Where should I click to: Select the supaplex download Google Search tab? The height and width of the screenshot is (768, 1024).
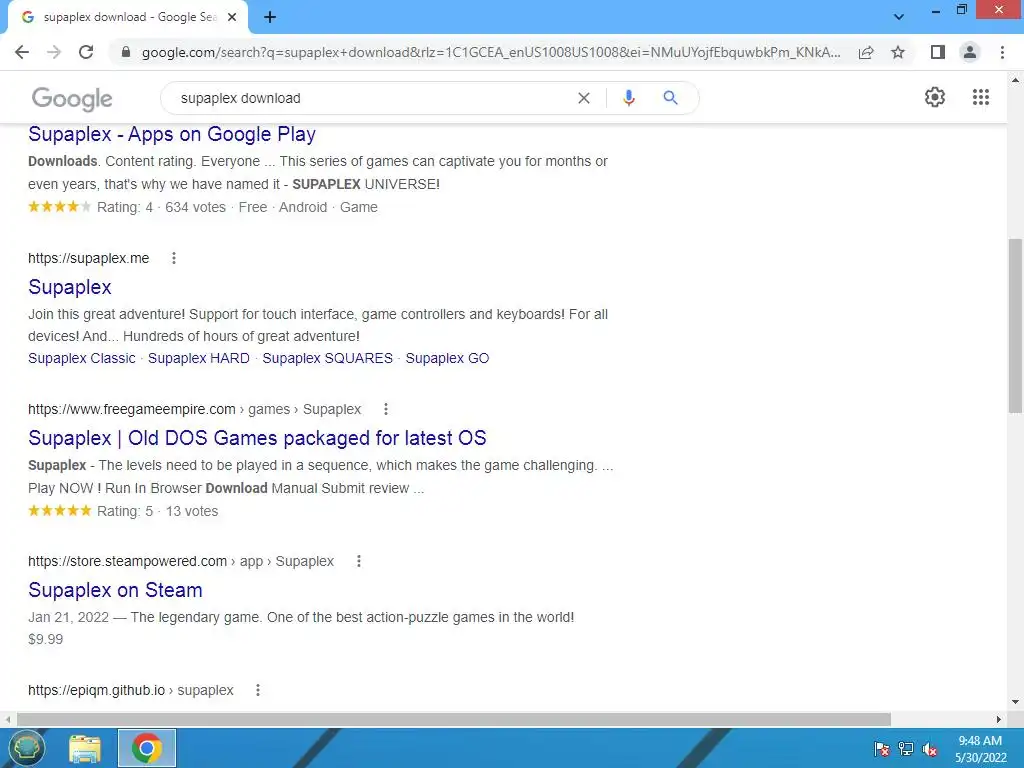click(x=128, y=18)
